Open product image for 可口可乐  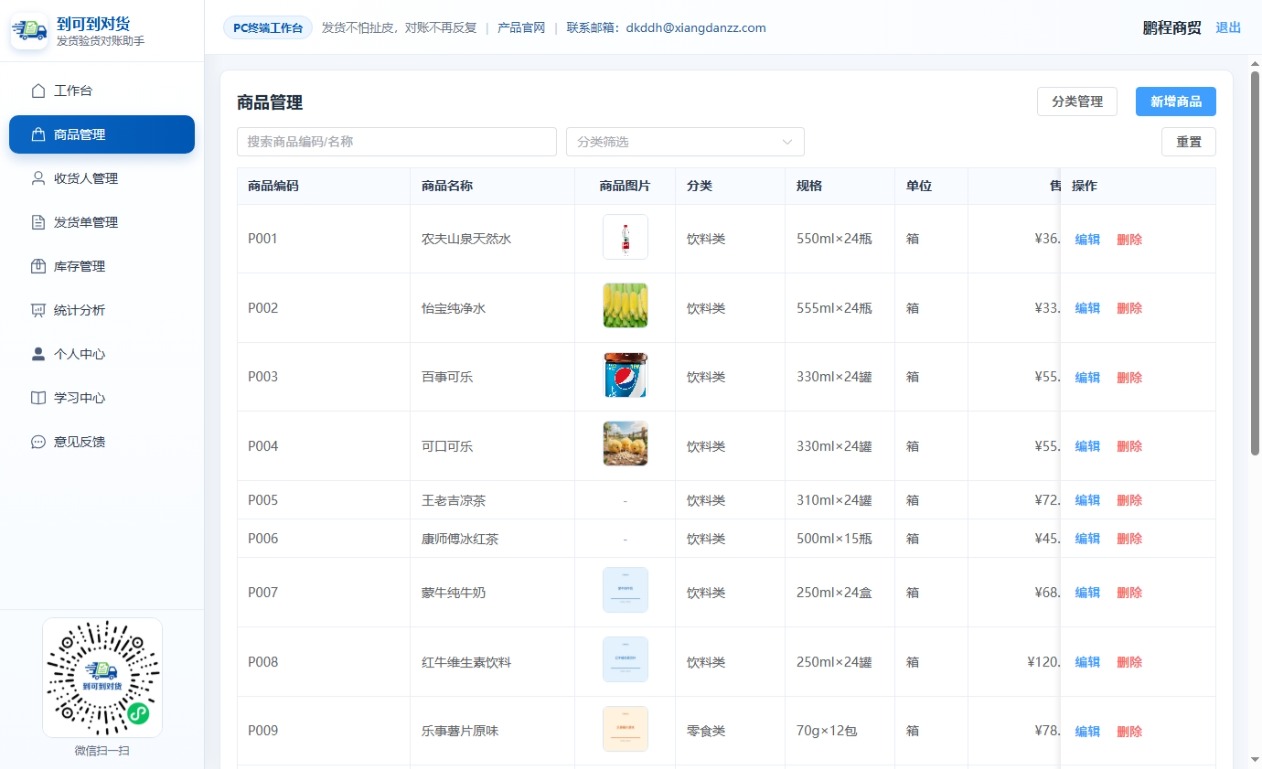click(x=625, y=444)
